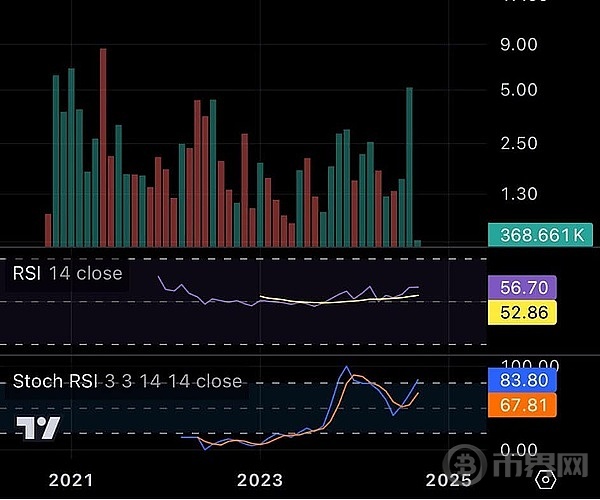Click the 1.30 price scale label
Viewport: 600px width, 500px height.
click(x=519, y=194)
